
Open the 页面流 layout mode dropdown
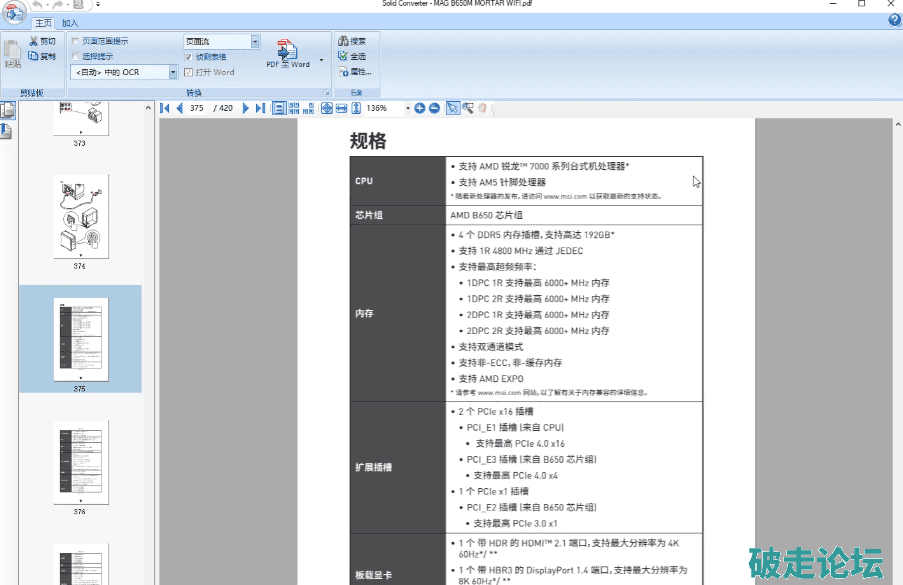255,41
